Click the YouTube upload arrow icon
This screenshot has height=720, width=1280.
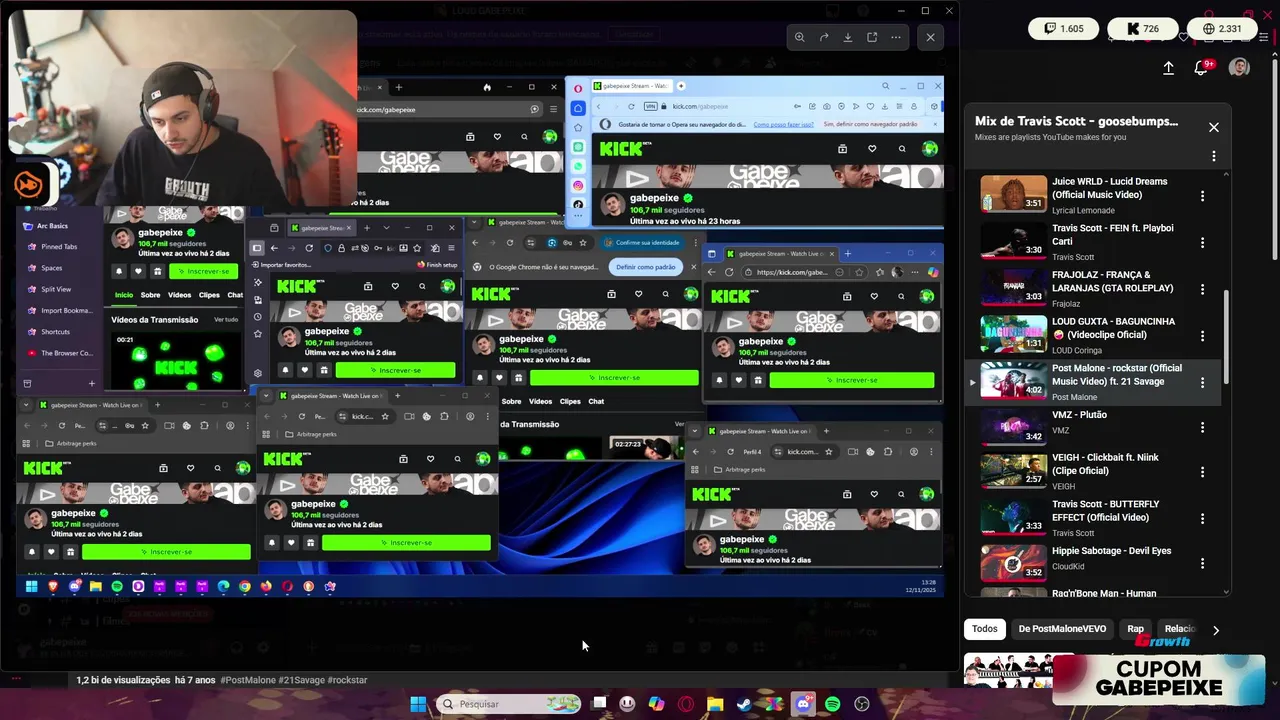1168,68
